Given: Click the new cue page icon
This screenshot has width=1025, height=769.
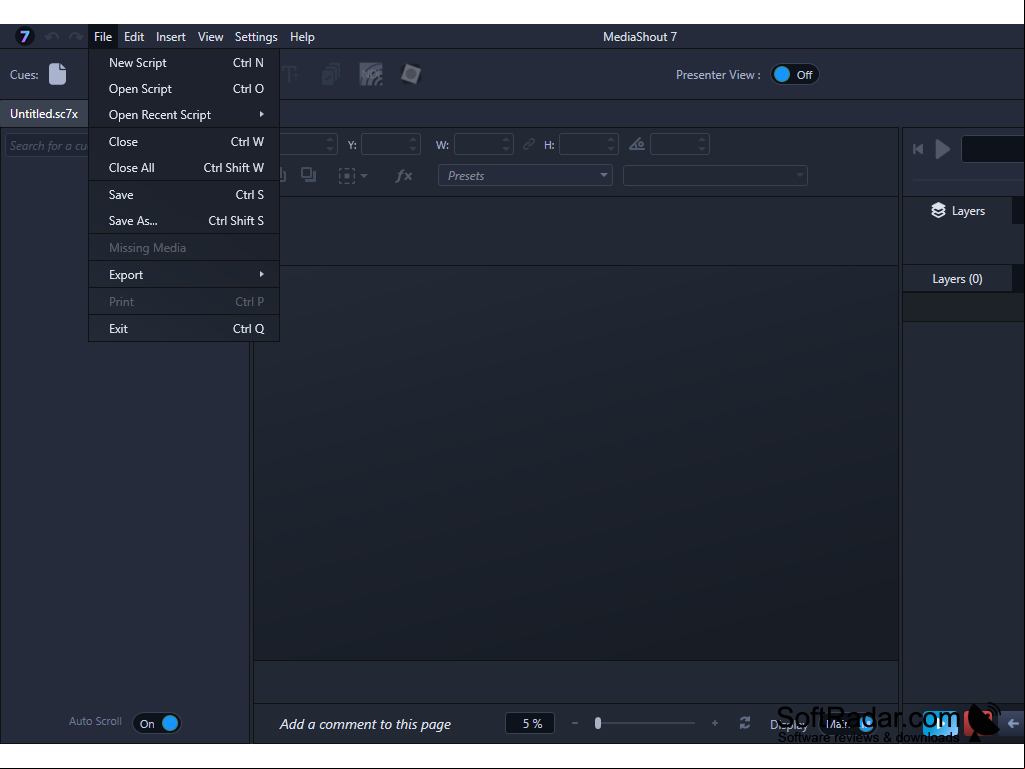Looking at the screenshot, I should tap(58, 74).
